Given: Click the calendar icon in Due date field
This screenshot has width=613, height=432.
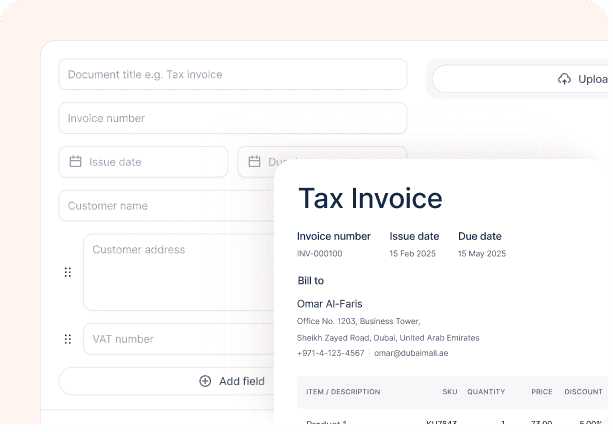Looking at the screenshot, I should (x=255, y=161).
